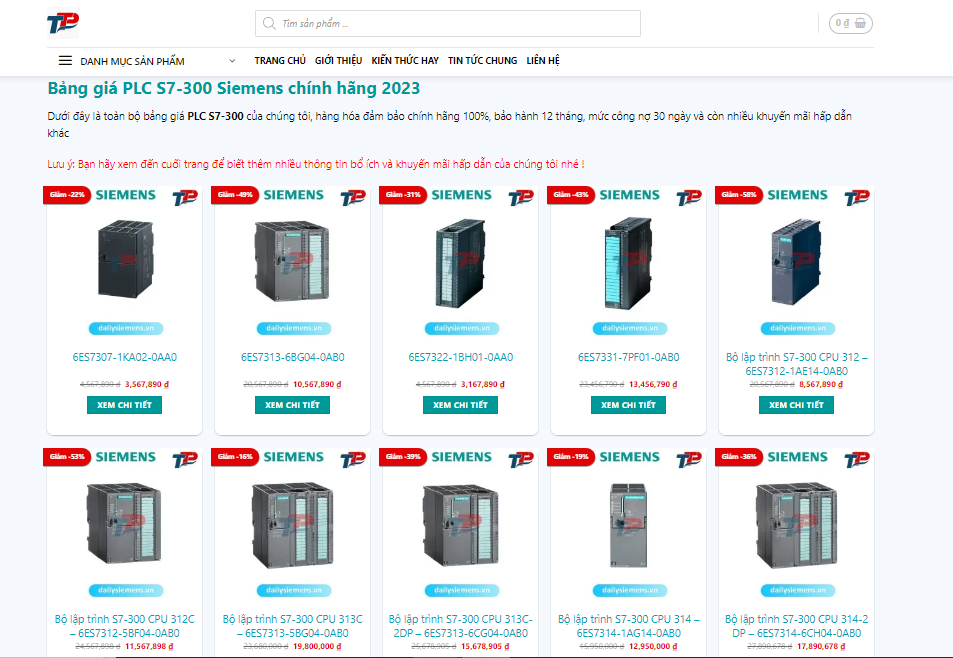
Task: Click Xem chi tiết for 6ES7307-1KA02-0AA0
Action: [125, 405]
